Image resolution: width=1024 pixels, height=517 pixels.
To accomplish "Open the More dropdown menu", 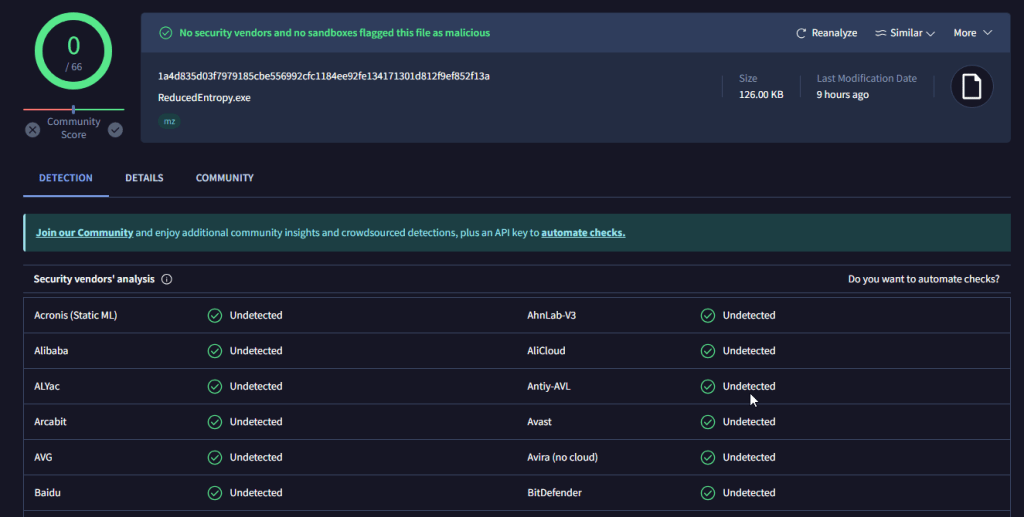I will (972, 33).
